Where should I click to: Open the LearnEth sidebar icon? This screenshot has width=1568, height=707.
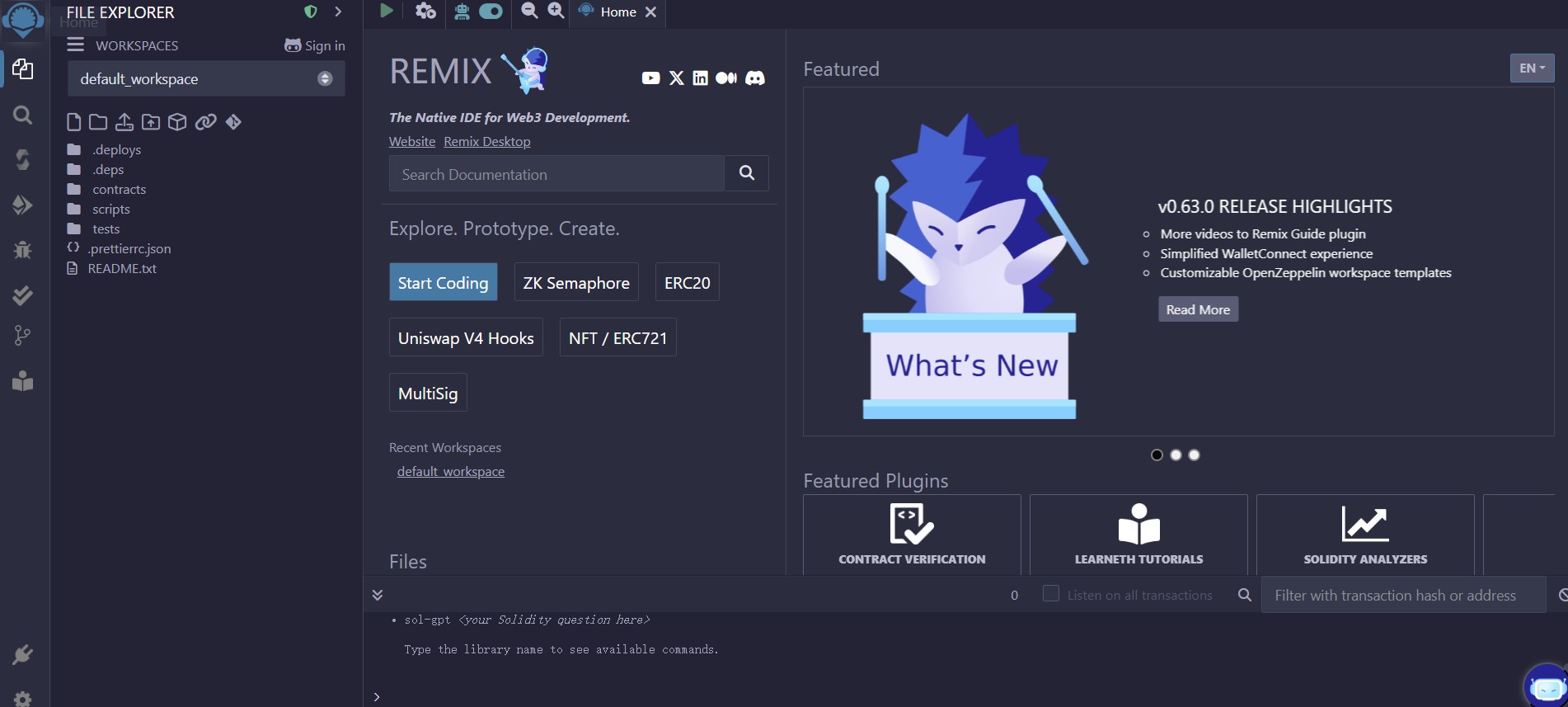tap(22, 380)
